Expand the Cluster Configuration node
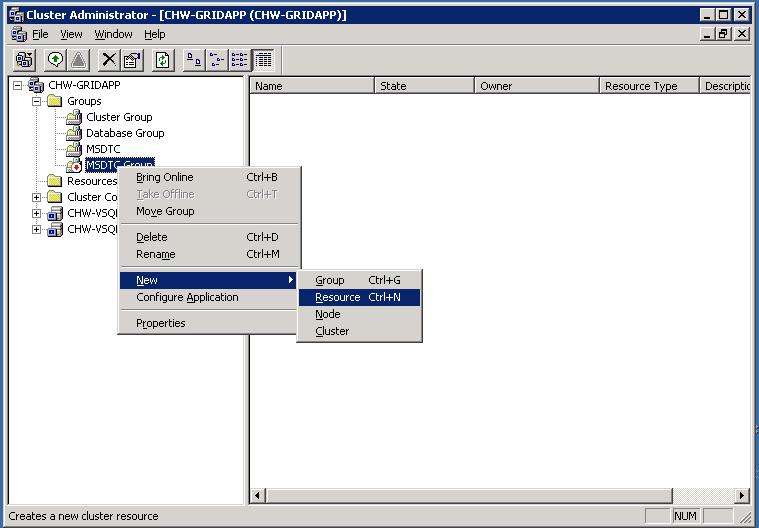This screenshot has height=528, width=759. point(36,197)
